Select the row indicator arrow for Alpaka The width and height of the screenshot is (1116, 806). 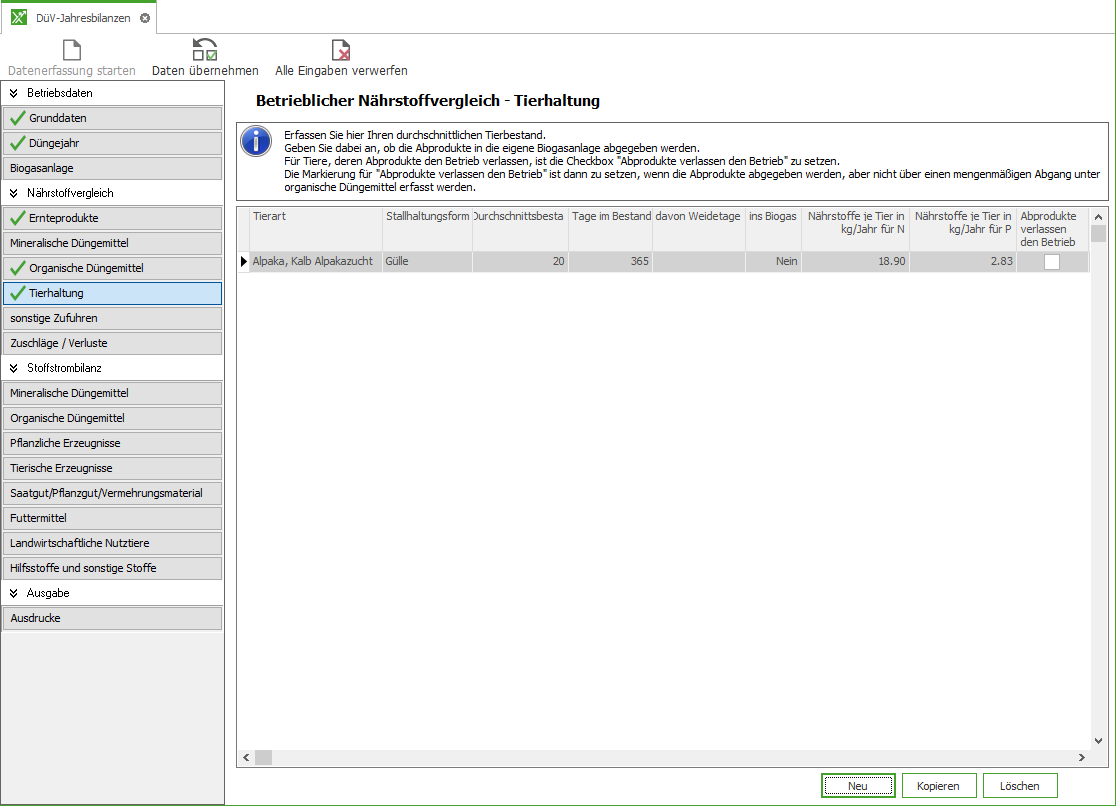tap(243, 262)
